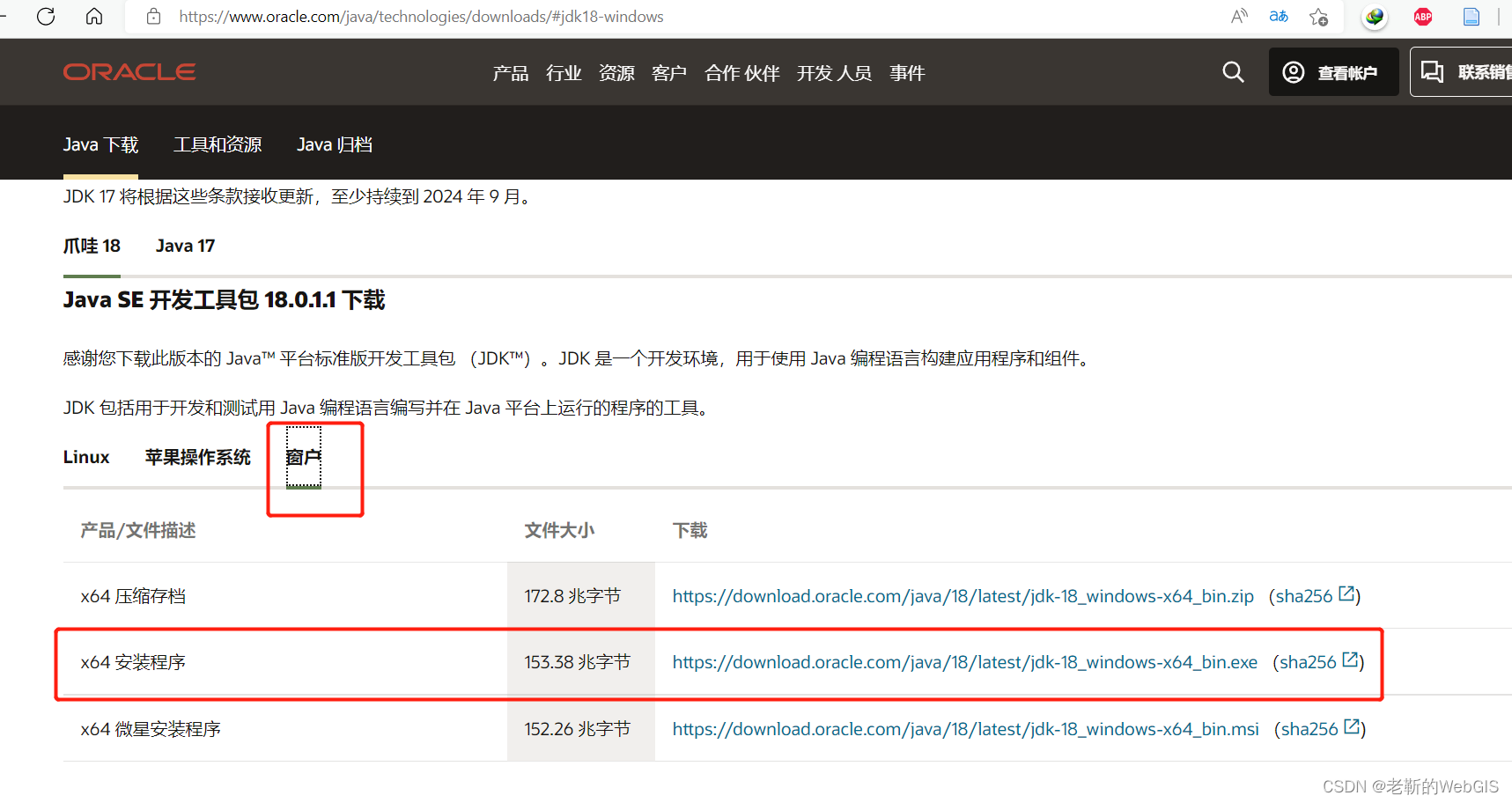
Task: View site information lock icon
Action: (x=153, y=17)
